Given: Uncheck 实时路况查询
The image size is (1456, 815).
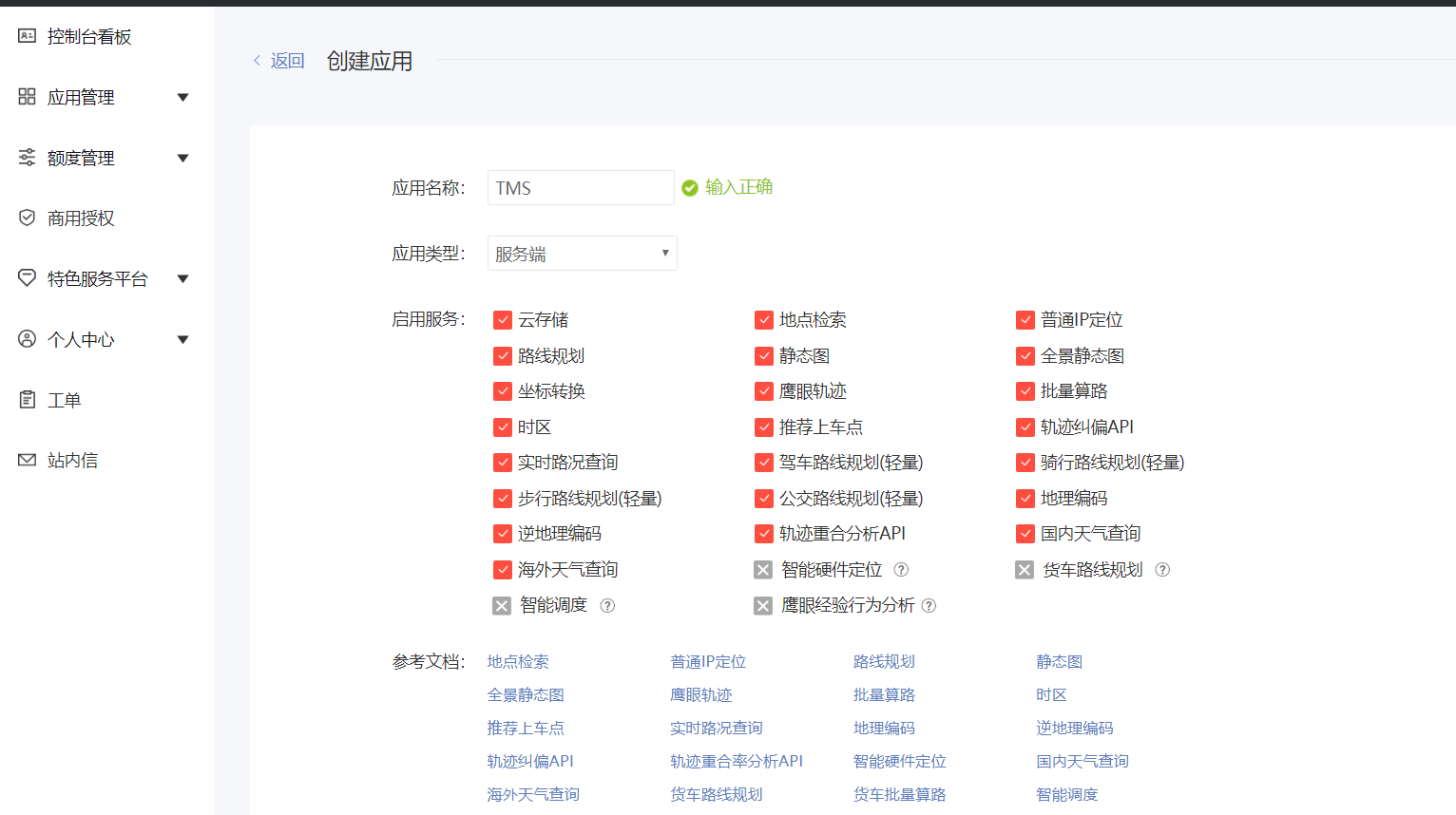Looking at the screenshot, I should 503,463.
